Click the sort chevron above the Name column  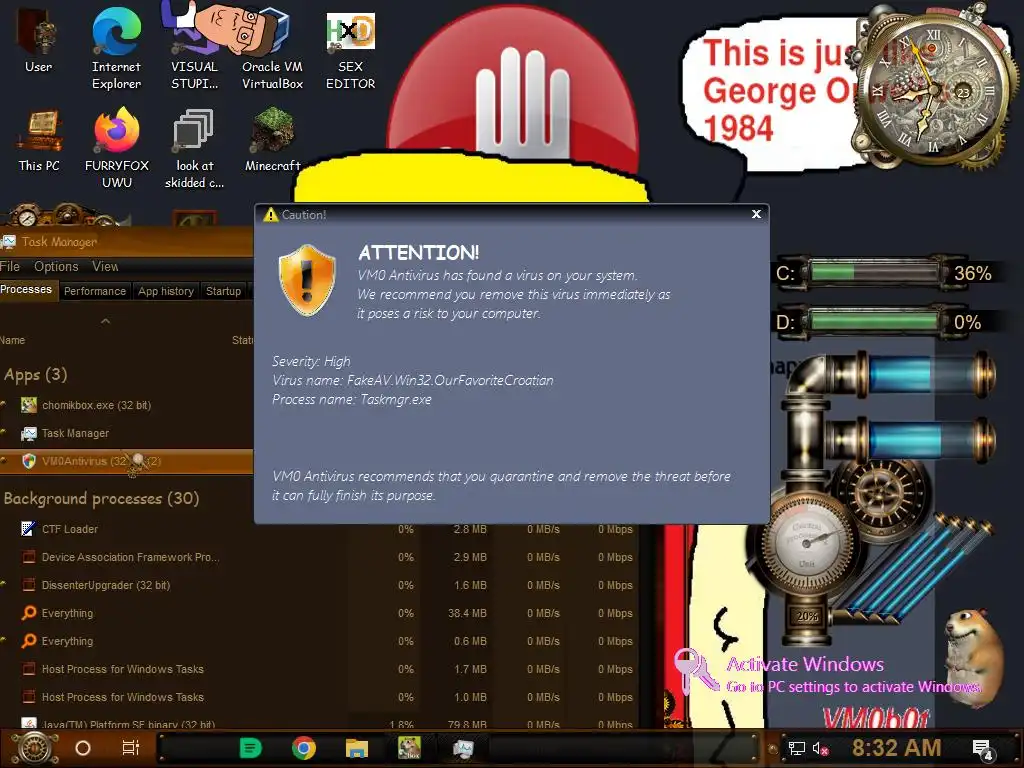click(105, 321)
